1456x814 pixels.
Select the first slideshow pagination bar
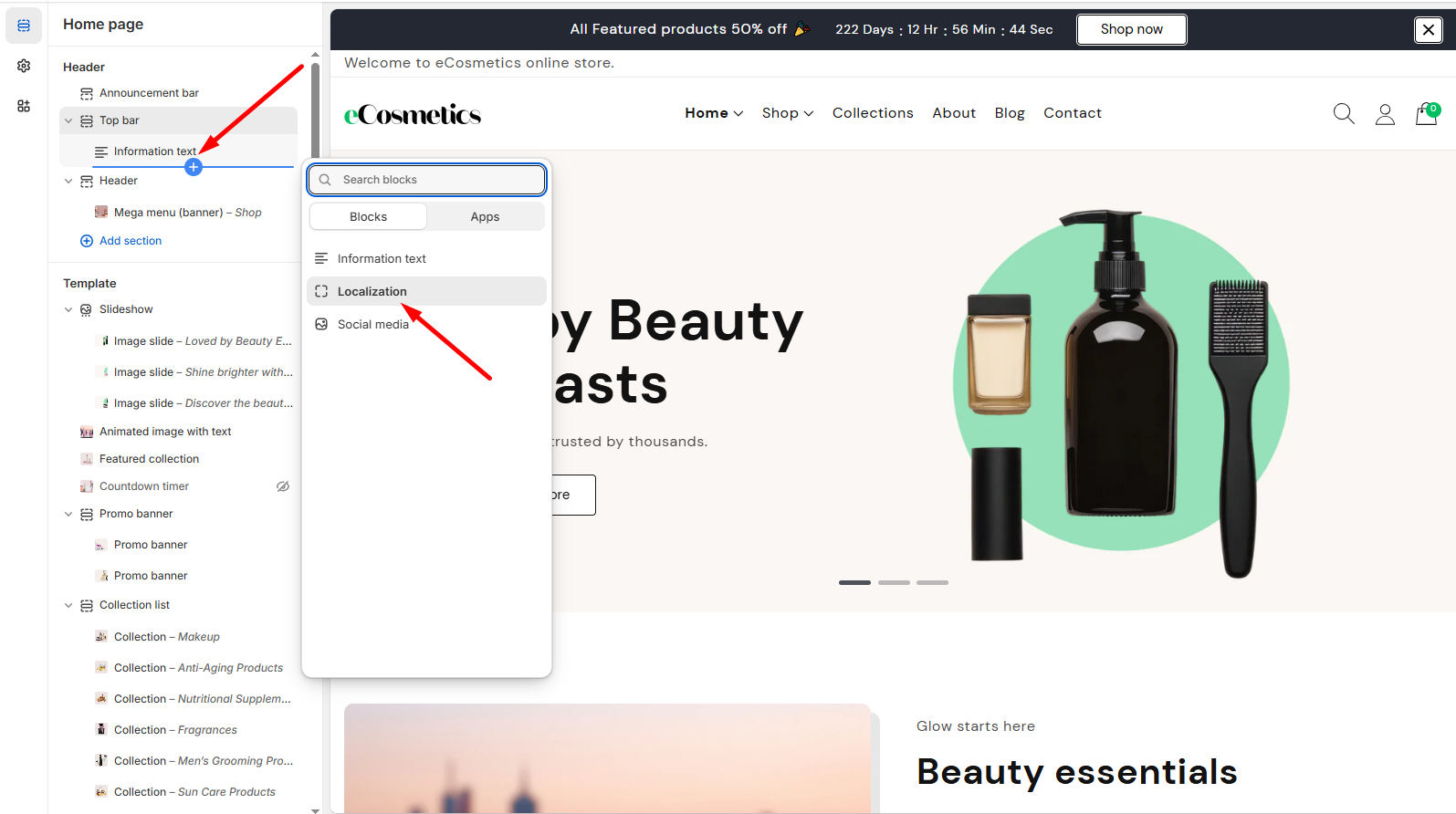tap(854, 582)
